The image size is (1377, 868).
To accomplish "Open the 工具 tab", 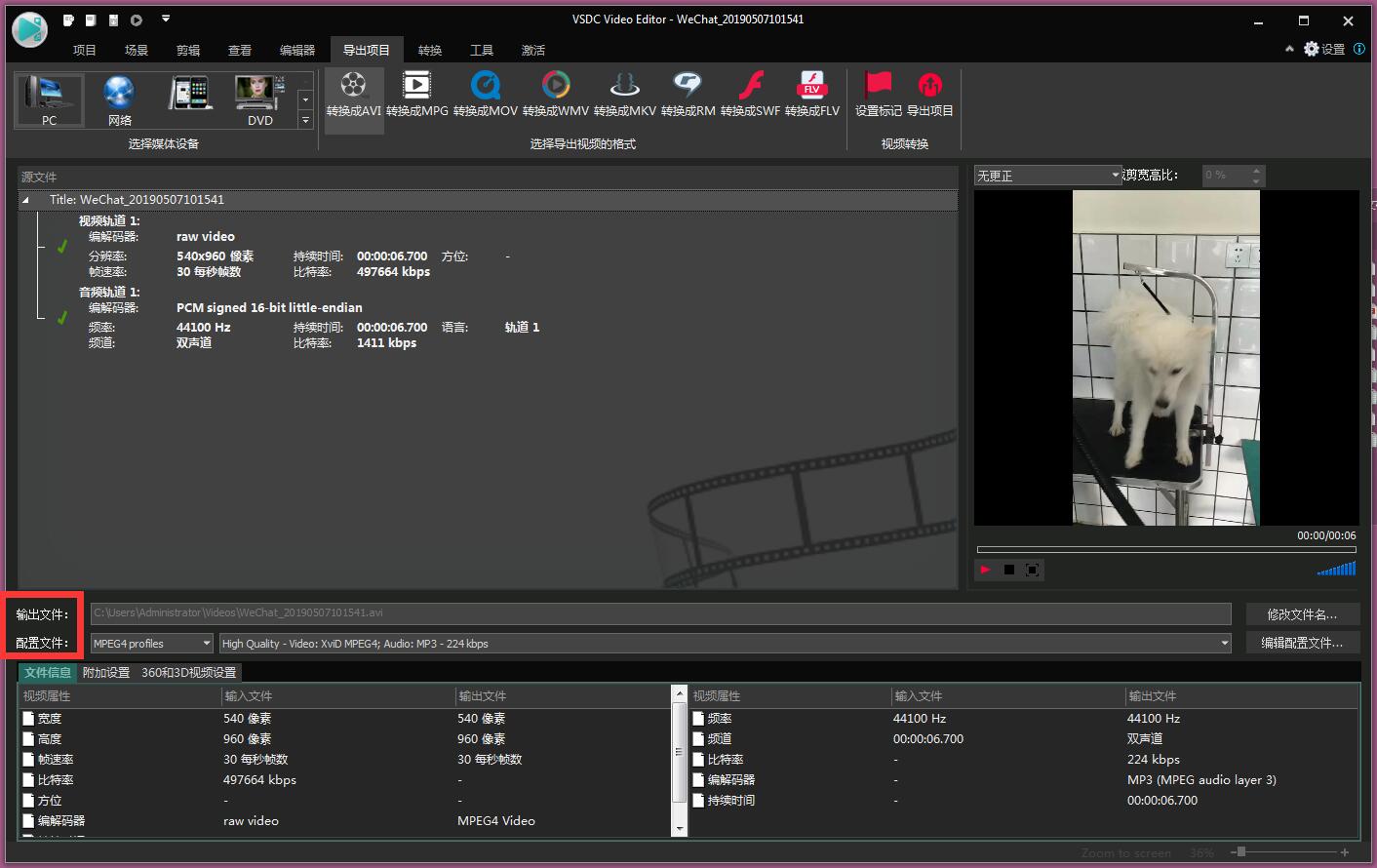I will tap(482, 51).
